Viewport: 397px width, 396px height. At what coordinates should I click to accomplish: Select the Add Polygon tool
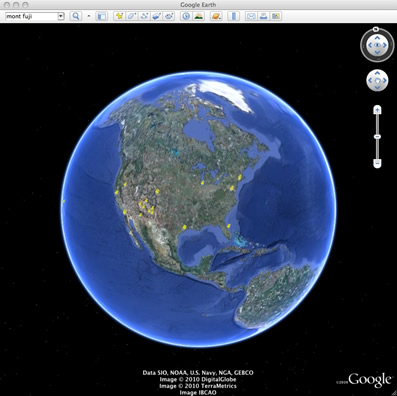coord(132,16)
